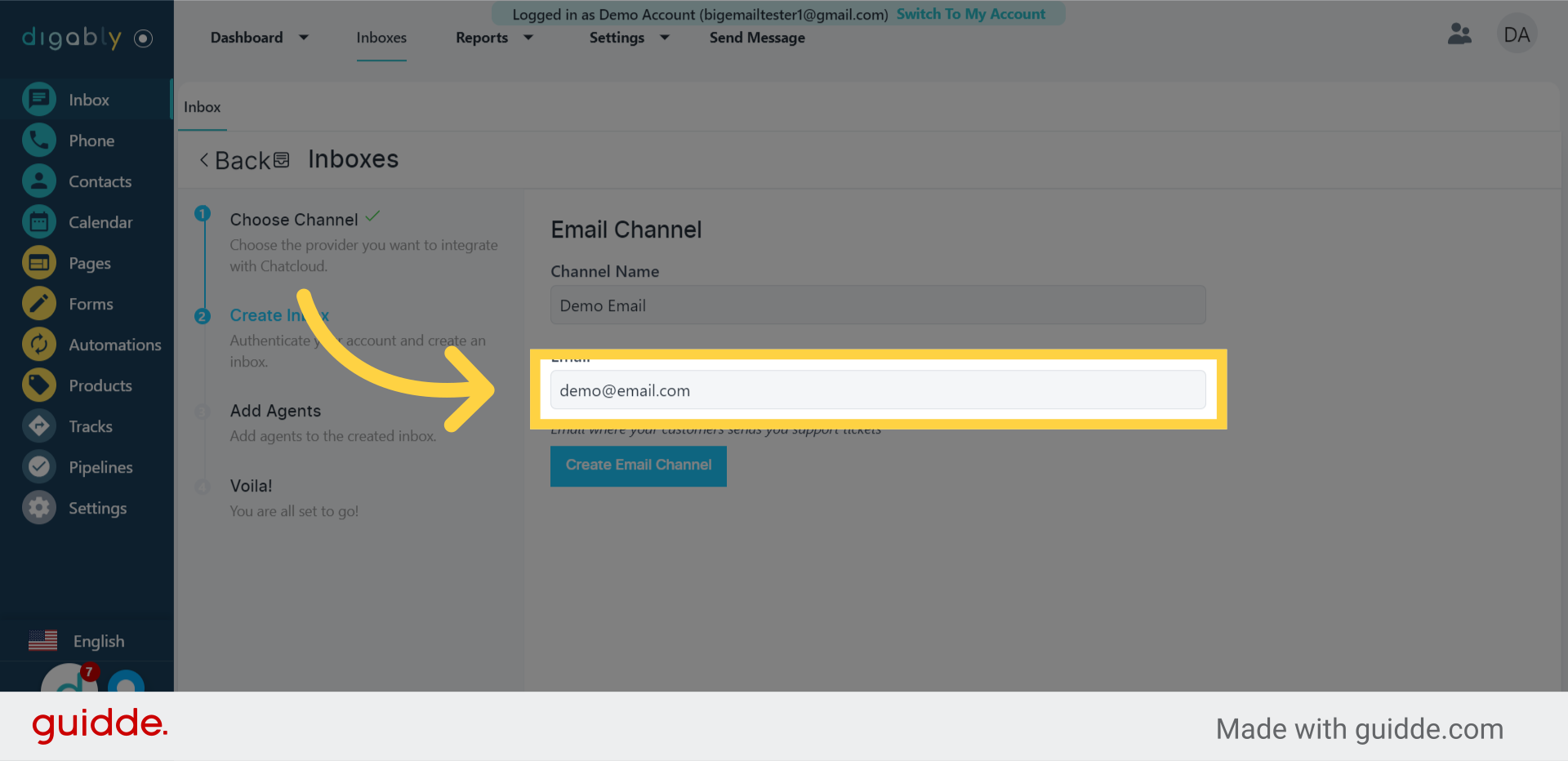The height and width of the screenshot is (761, 1568).
Task: Open the Inbox section in the sidebar
Action: click(88, 99)
